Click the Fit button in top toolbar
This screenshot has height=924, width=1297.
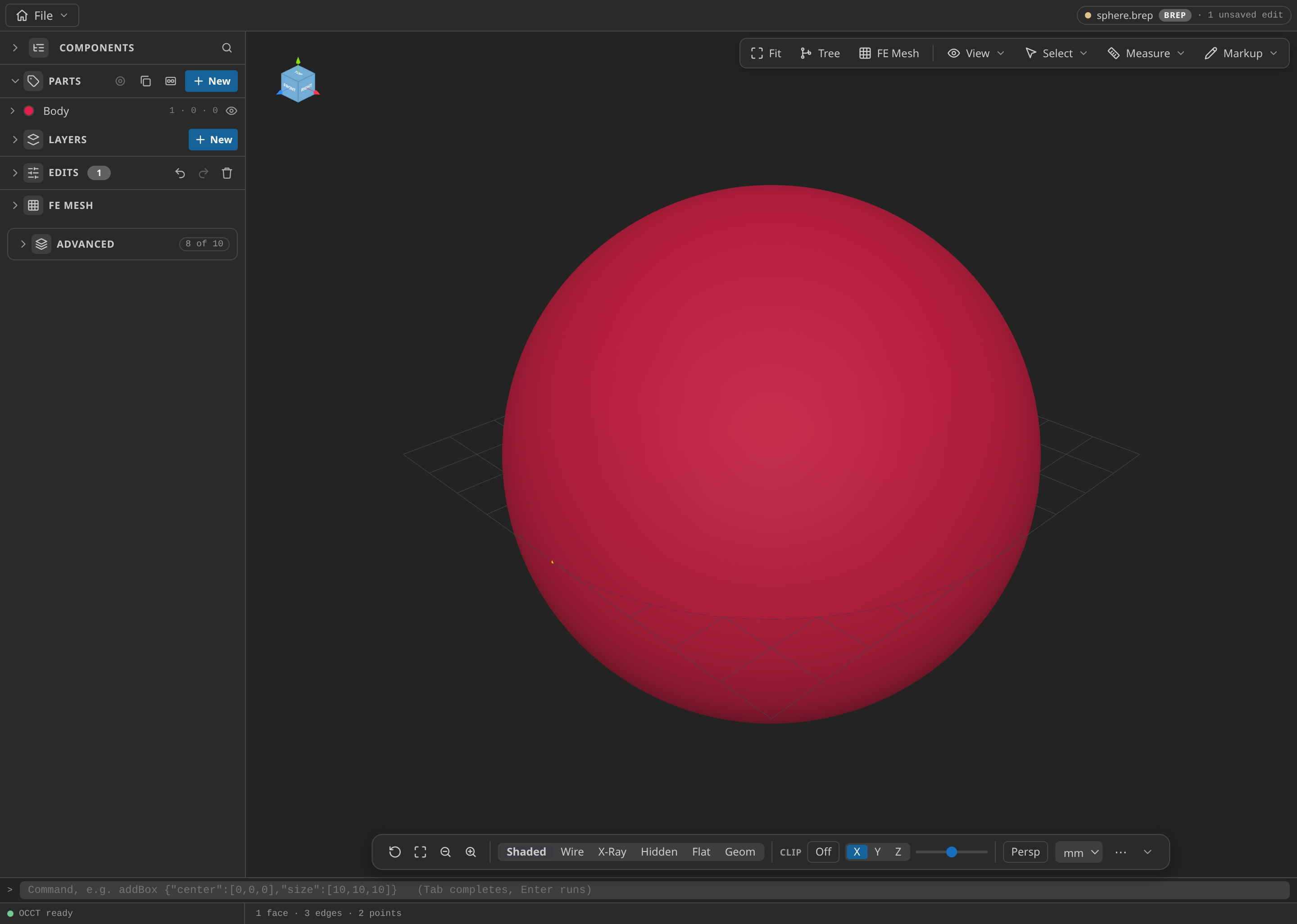click(x=766, y=54)
